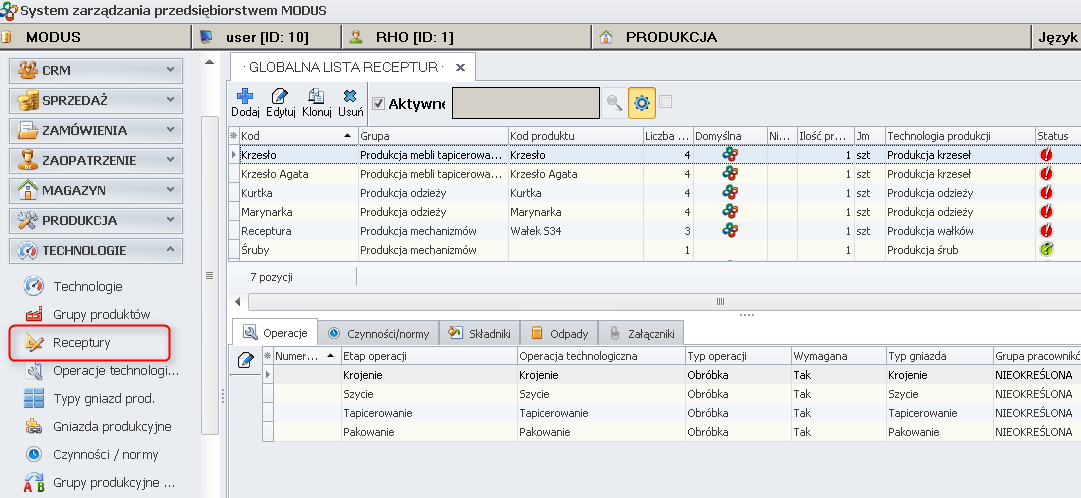Expand the ZAMÓWIENIA sidebar section
1081x498 pixels.
[96, 130]
